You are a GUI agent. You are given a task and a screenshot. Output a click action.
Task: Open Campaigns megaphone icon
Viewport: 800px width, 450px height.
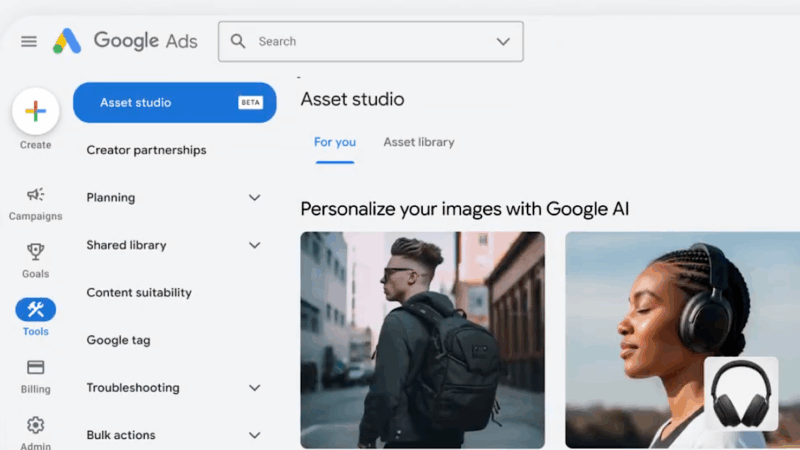click(x=35, y=194)
